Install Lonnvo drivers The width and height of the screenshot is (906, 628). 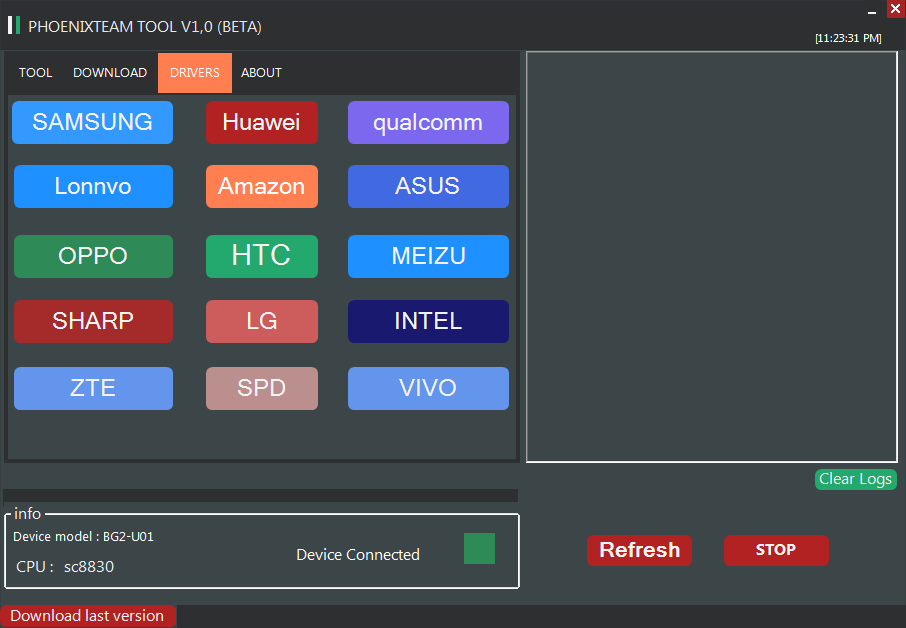(93, 186)
